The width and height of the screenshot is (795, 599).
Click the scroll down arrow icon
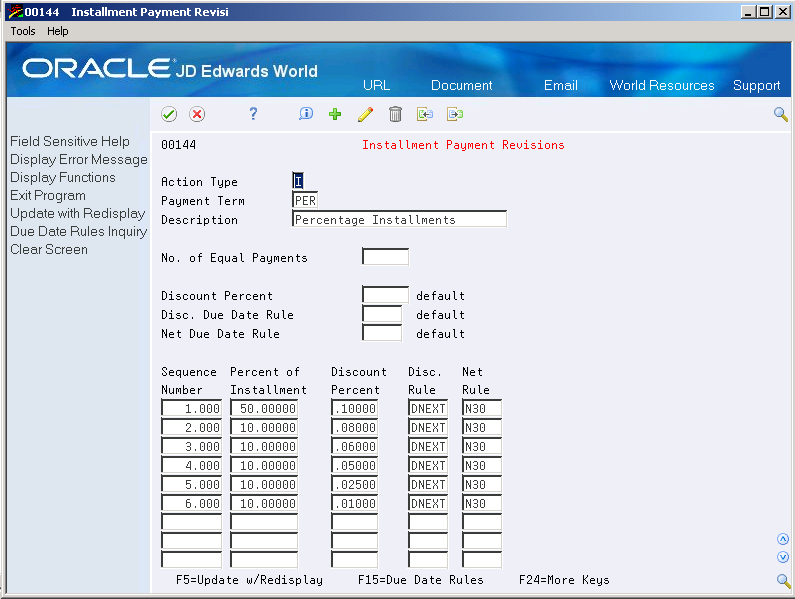783,557
